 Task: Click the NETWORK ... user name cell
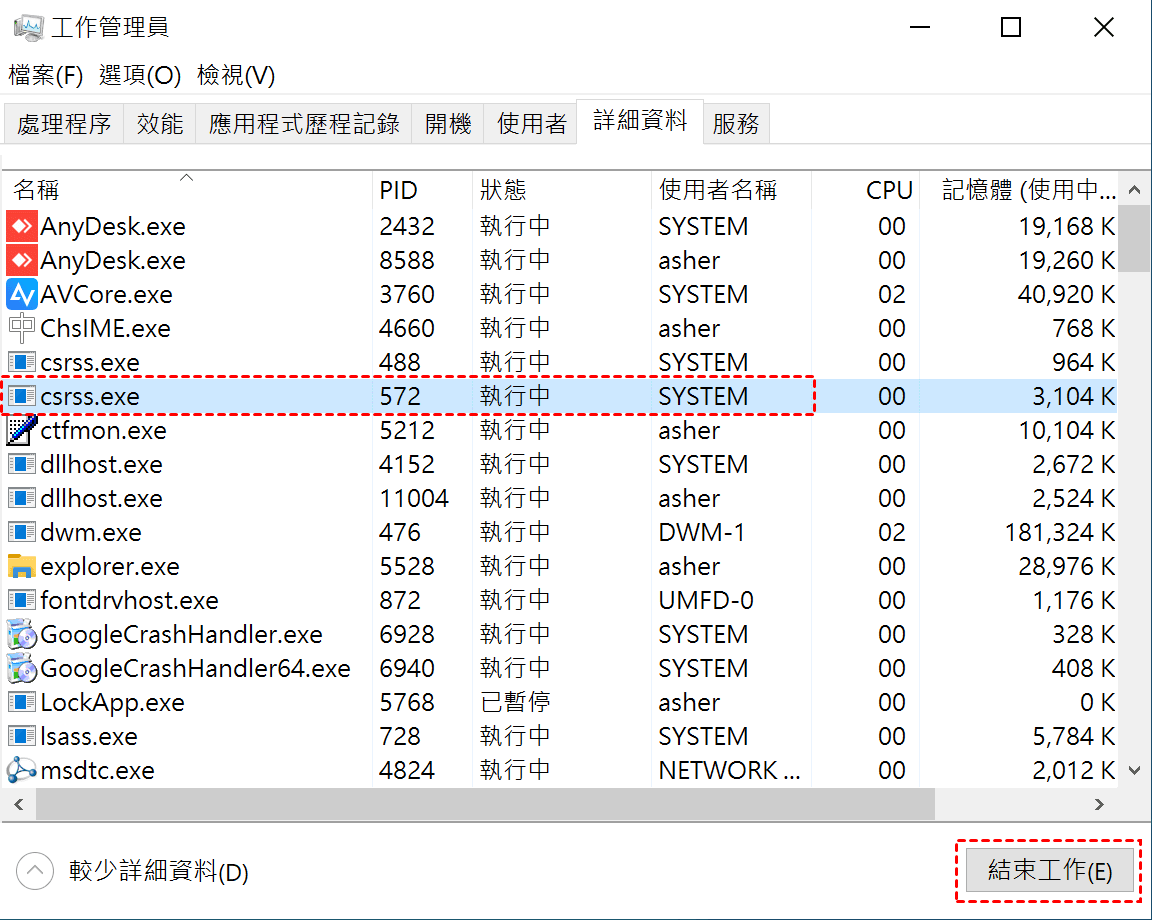tap(729, 770)
